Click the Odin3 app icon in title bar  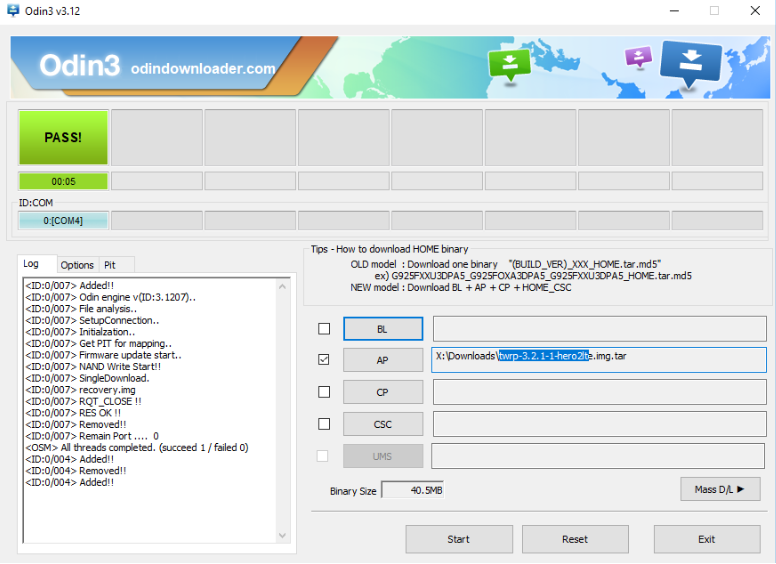(x=13, y=10)
